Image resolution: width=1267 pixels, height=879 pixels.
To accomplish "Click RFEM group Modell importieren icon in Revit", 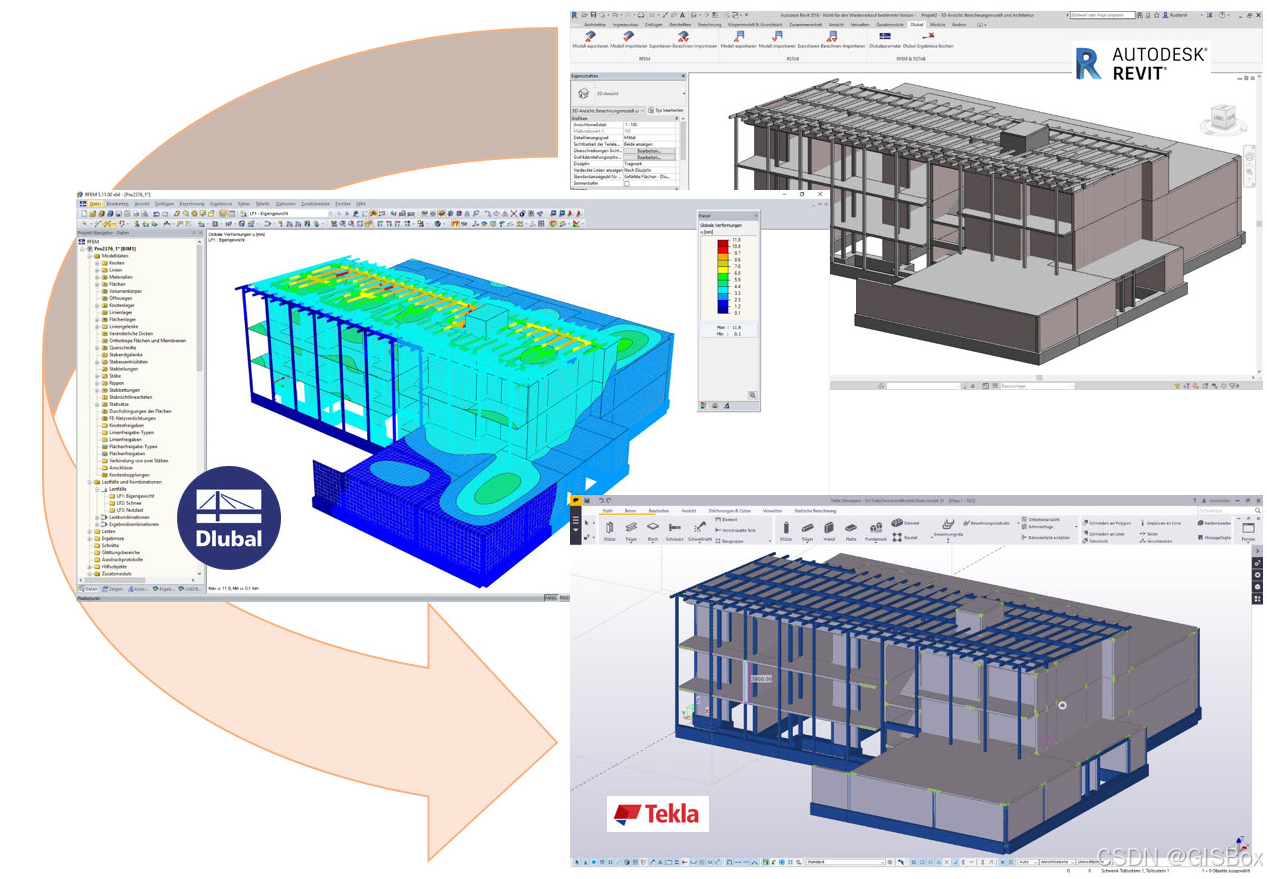I will tap(628, 35).
